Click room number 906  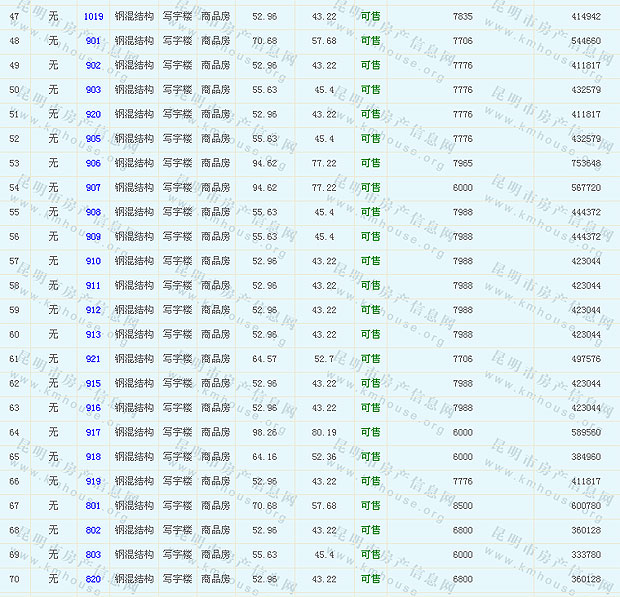point(93,164)
